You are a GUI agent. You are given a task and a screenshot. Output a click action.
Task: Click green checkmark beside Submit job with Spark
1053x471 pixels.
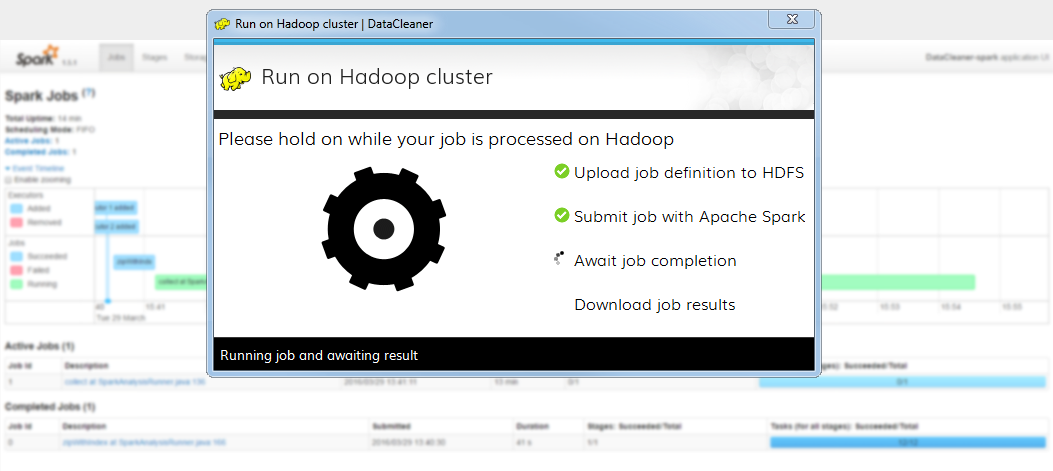[x=561, y=215]
